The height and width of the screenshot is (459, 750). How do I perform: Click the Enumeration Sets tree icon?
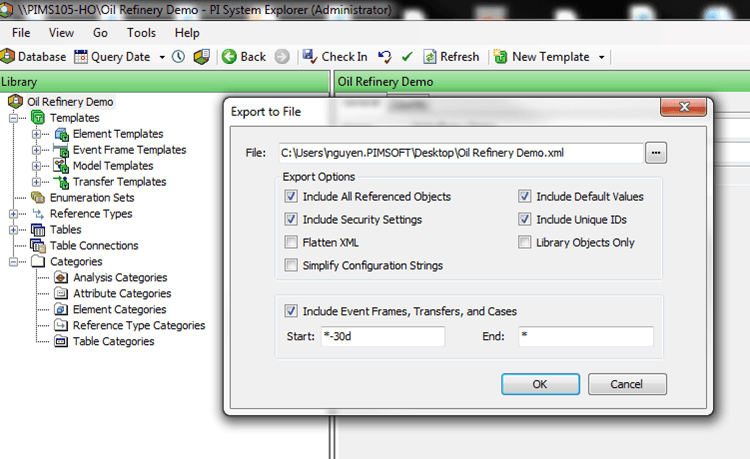click(x=38, y=197)
